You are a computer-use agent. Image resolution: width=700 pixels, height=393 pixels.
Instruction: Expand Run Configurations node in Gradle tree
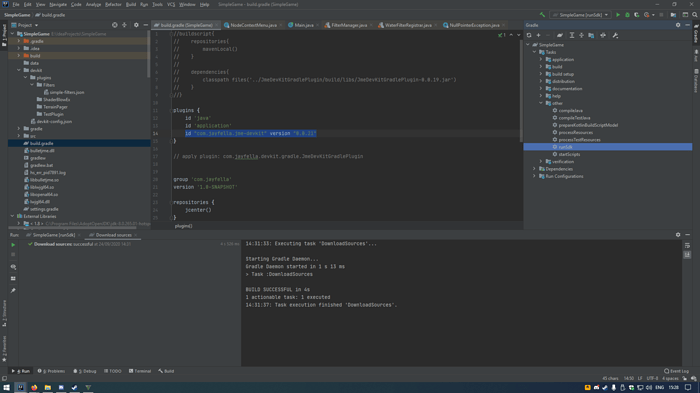[x=534, y=176]
